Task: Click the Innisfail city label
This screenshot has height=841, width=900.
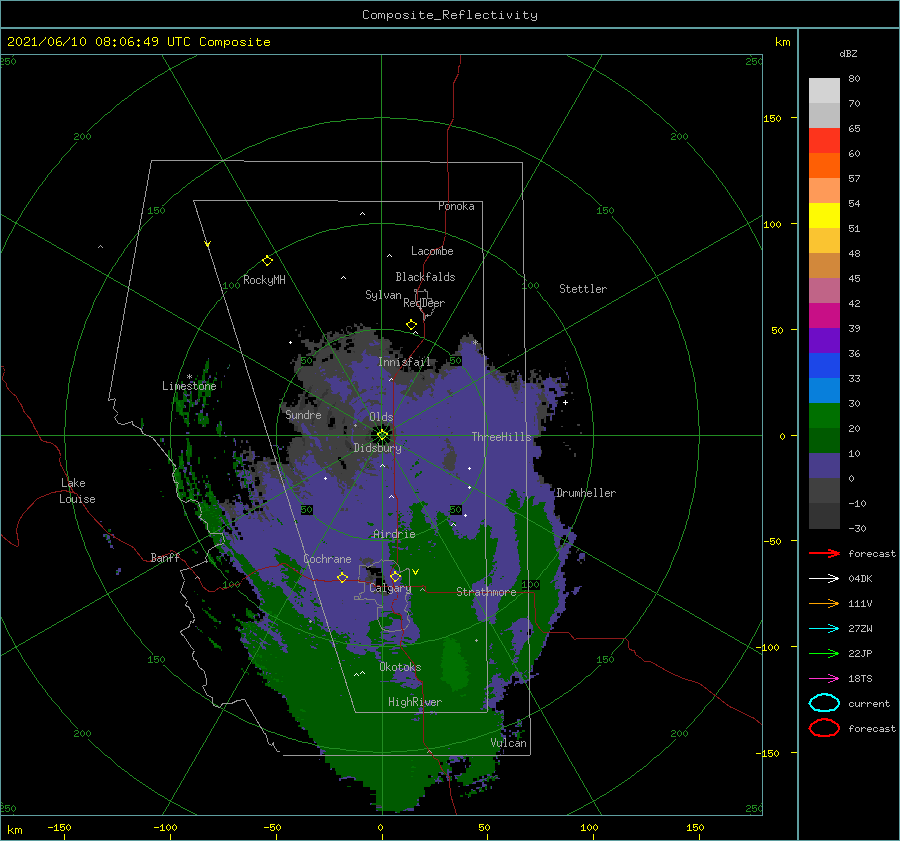Action: 404,362
